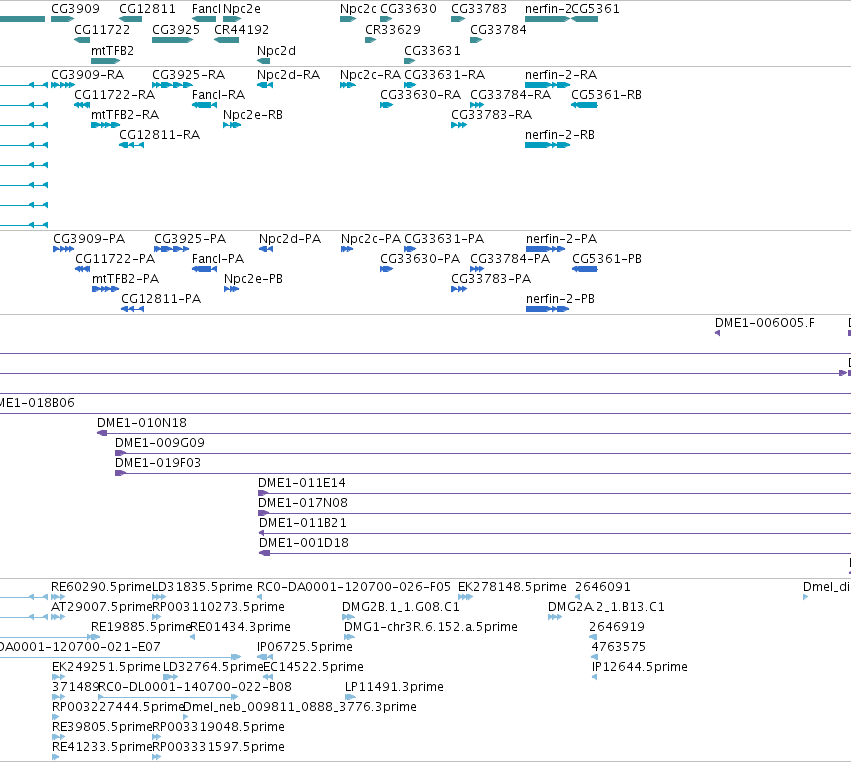
Task: Select the DME1-019F03 clone label
Action: coord(158,463)
